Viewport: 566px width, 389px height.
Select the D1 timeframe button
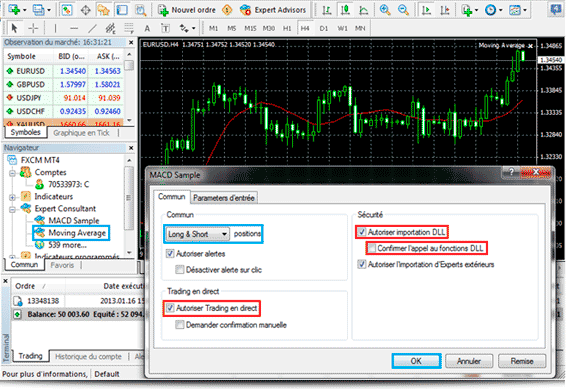coord(324,28)
